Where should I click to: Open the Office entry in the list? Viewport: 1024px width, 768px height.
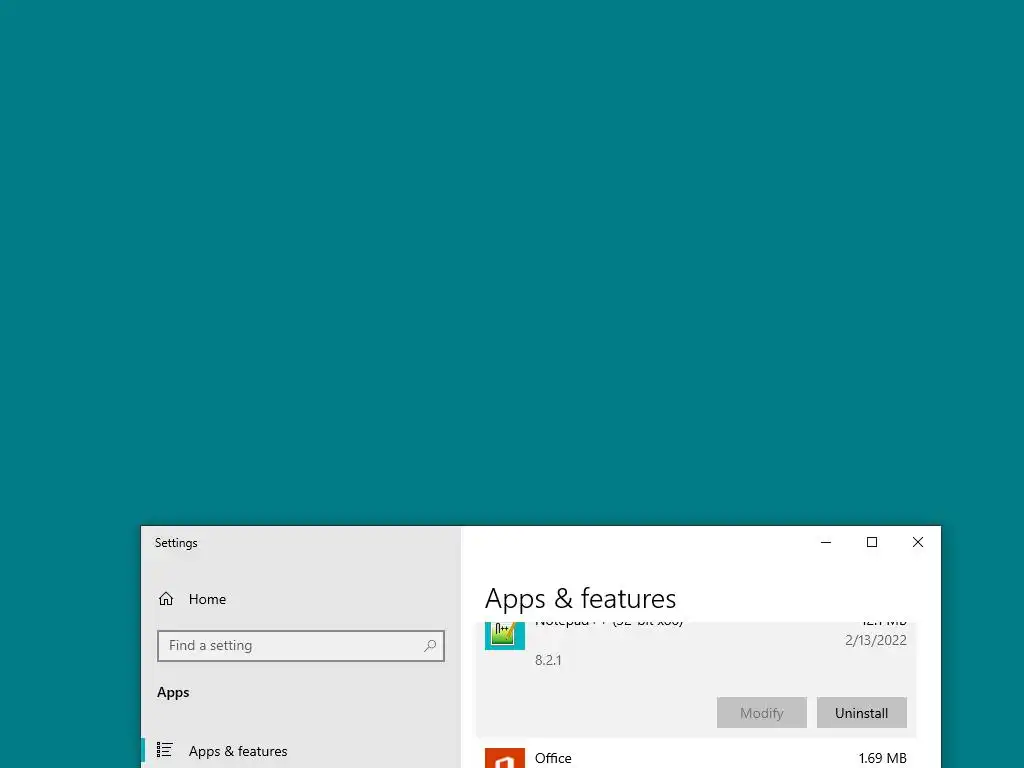[696, 756]
